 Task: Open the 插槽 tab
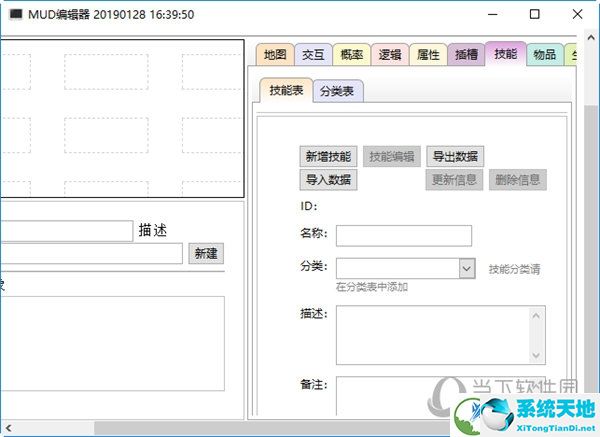tap(466, 55)
